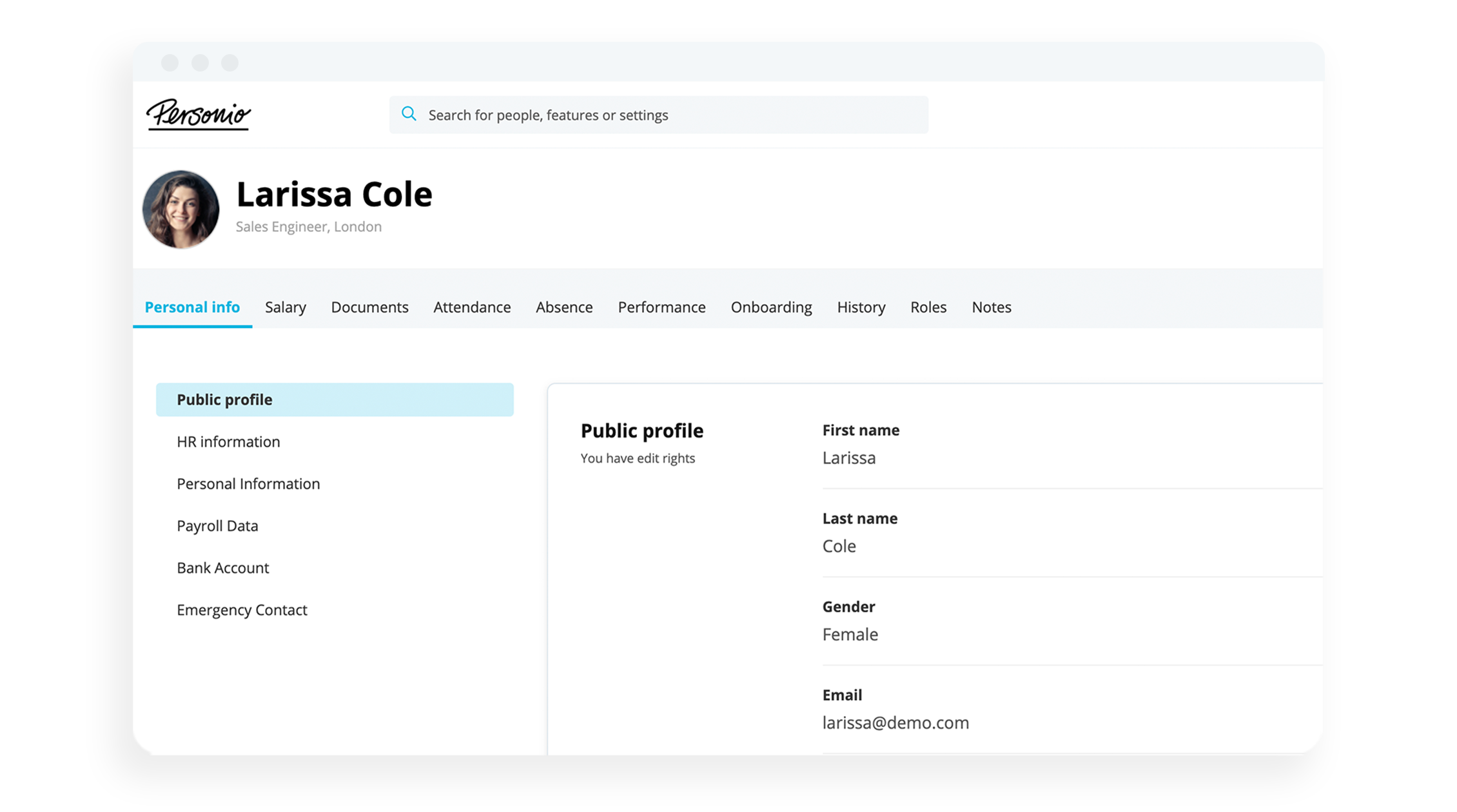The image size is (1457, 812).
Task: Expand Personal Information section
Action: tap(247, 483)
